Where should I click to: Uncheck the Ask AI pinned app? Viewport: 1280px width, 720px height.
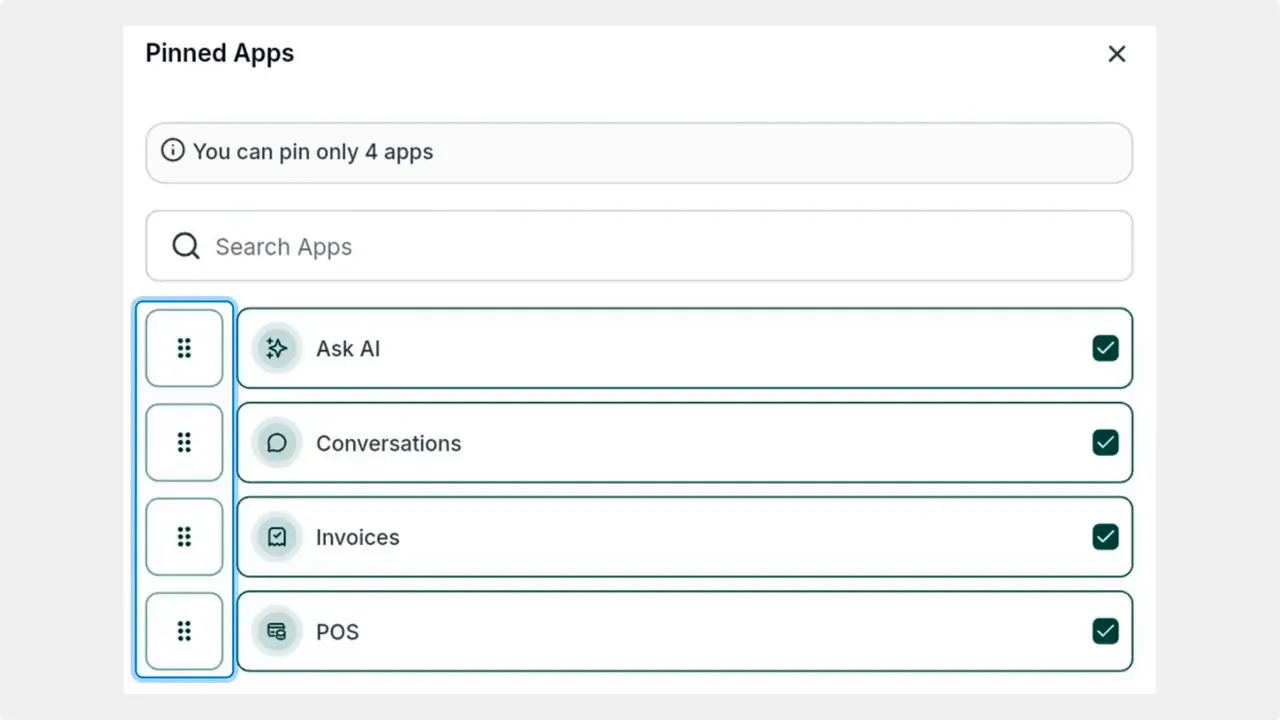[1105, 348]
